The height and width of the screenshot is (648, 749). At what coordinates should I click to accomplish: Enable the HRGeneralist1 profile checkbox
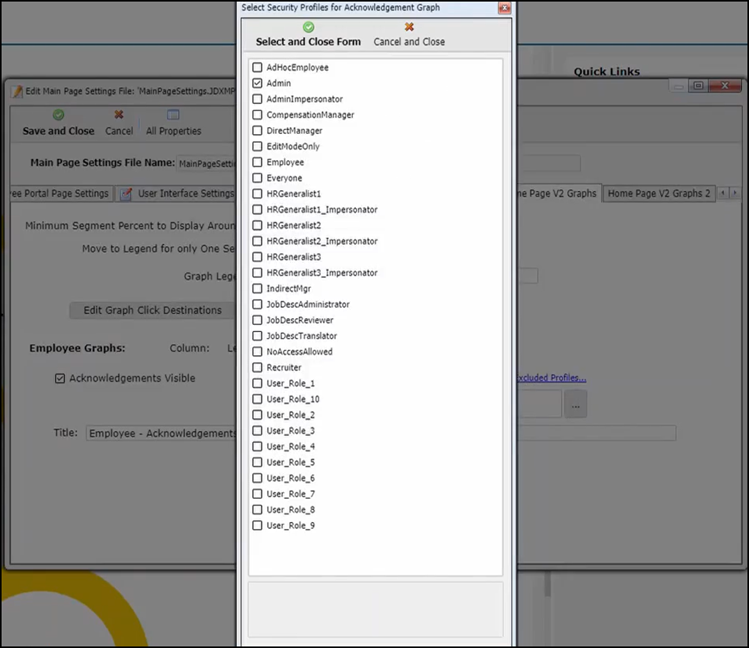(258, 194)
